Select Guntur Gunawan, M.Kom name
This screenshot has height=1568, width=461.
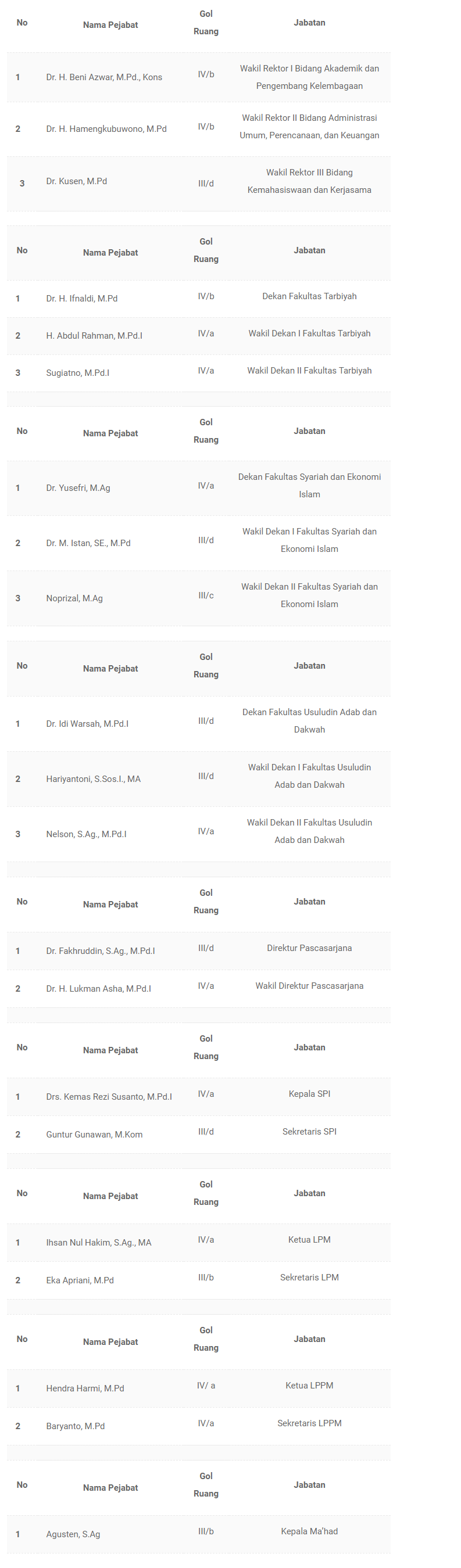[94, 1135]
